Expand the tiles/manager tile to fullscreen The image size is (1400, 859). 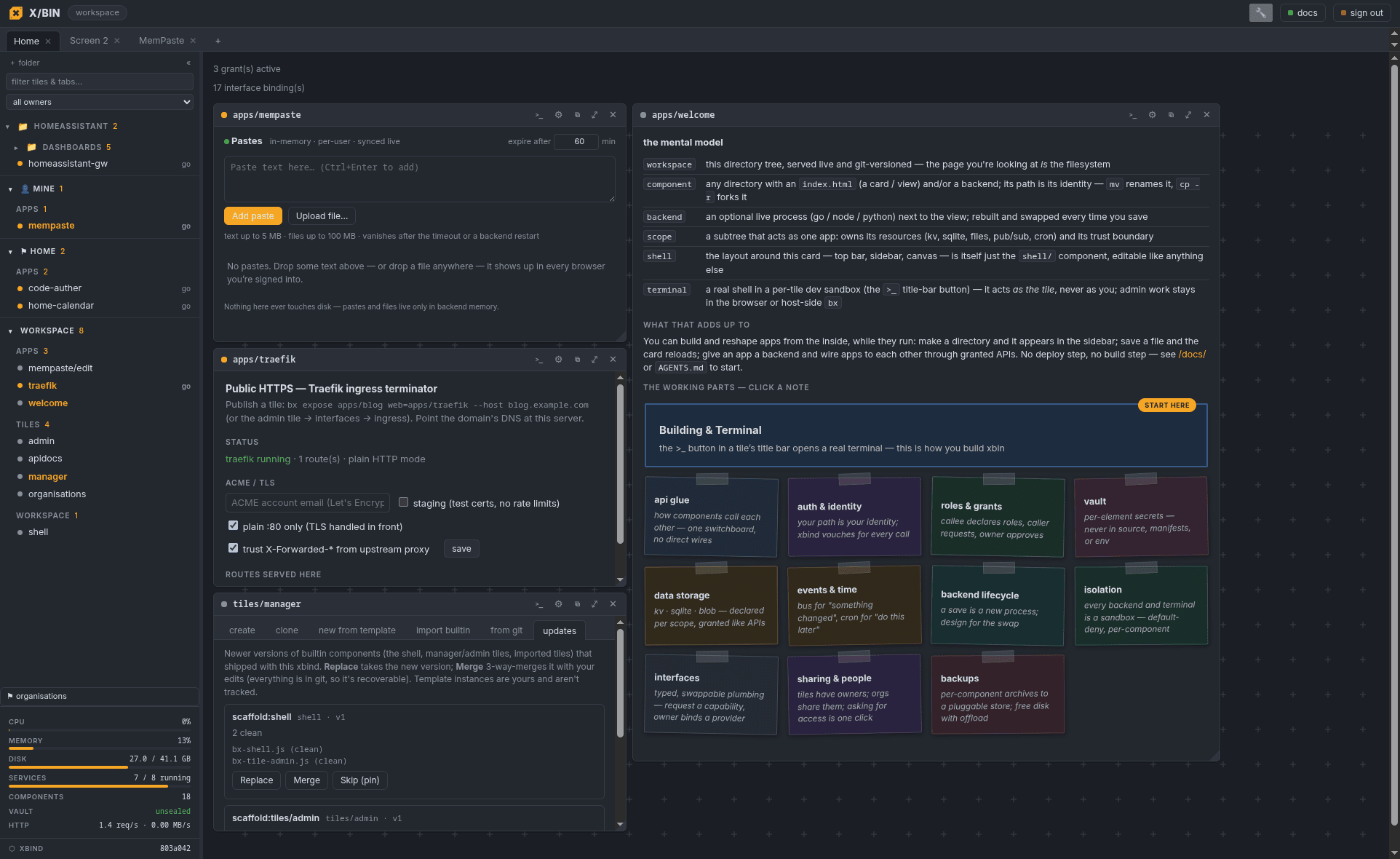pos(594,604)
